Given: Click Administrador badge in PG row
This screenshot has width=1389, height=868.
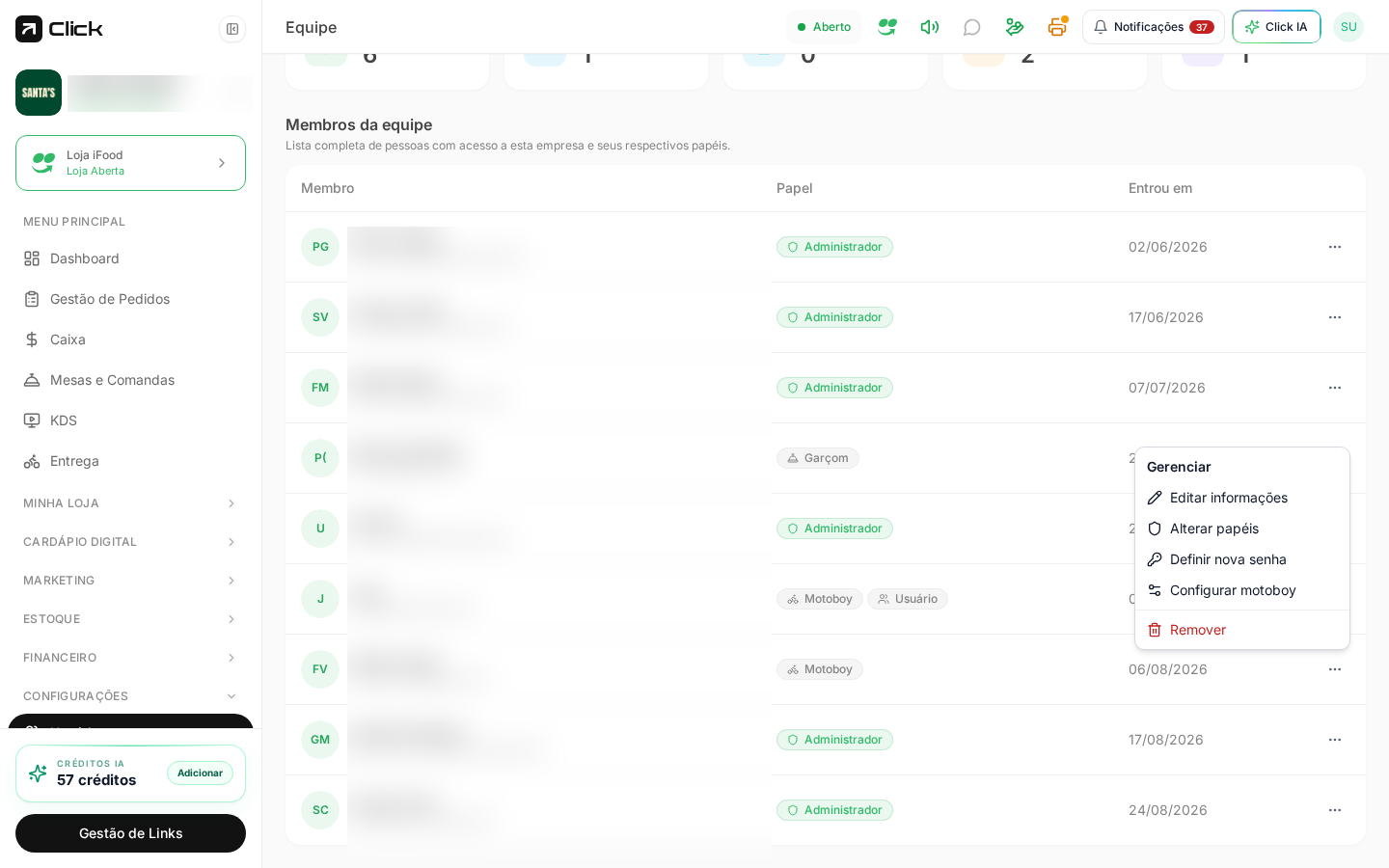Looking at the screenshot, I should 834,247.
